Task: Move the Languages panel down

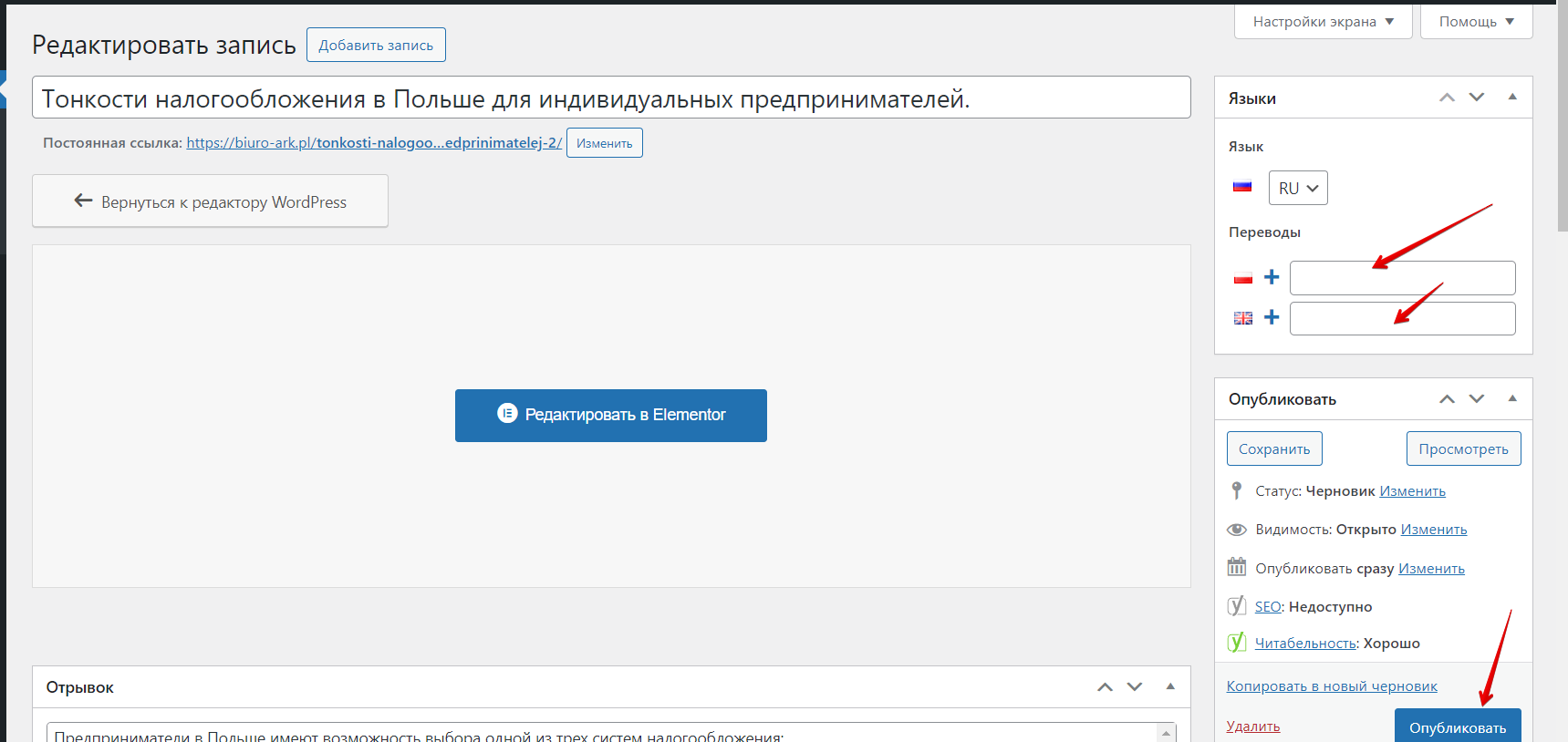Action: (x=1477, y=98)
